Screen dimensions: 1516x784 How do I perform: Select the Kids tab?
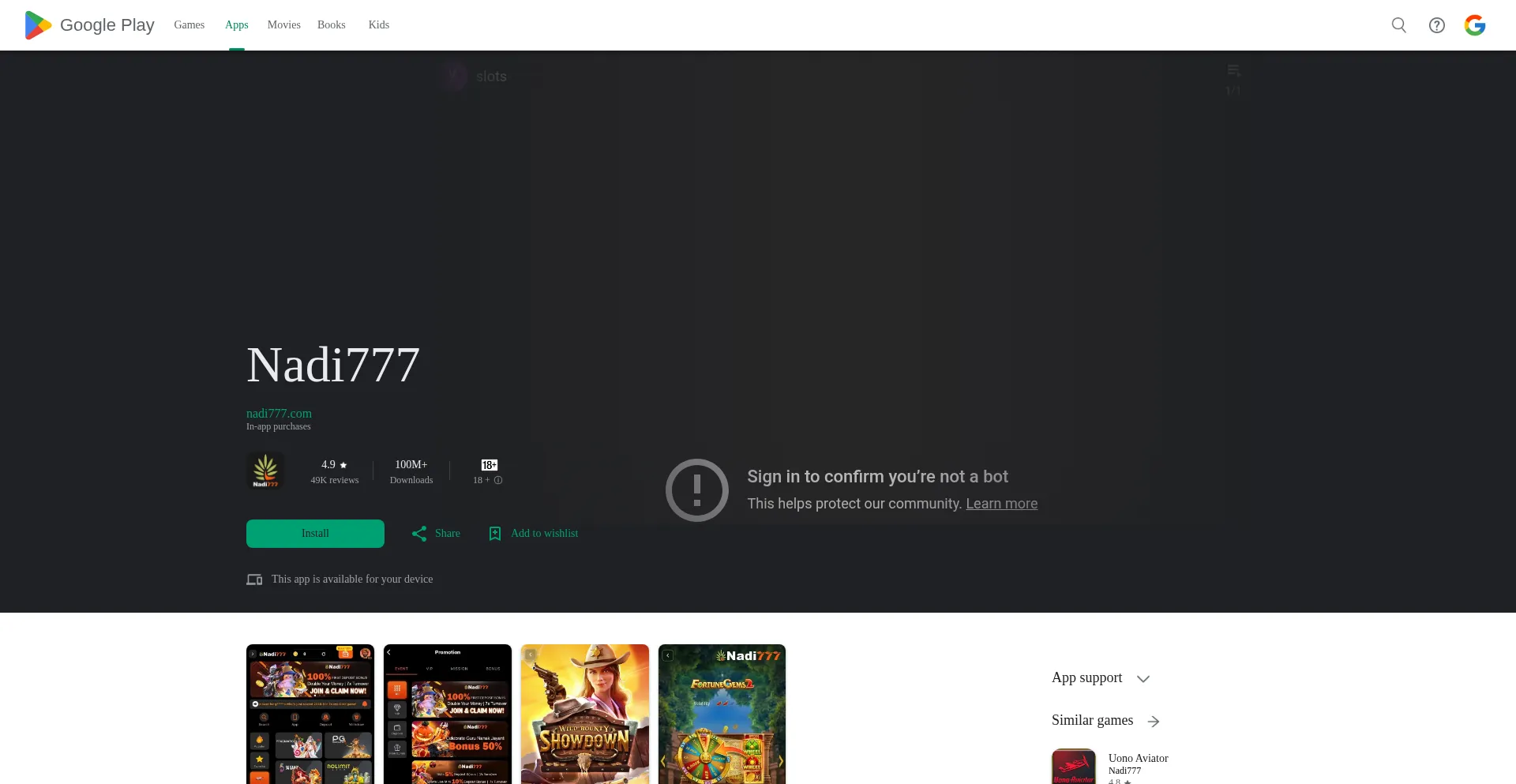378,25
